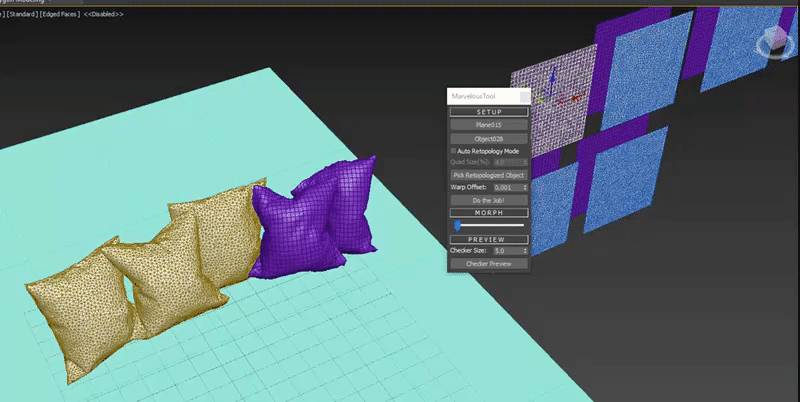The image size is (800, 402).
Task: Click the Plane015 pick button
Action: click(489, 125)
